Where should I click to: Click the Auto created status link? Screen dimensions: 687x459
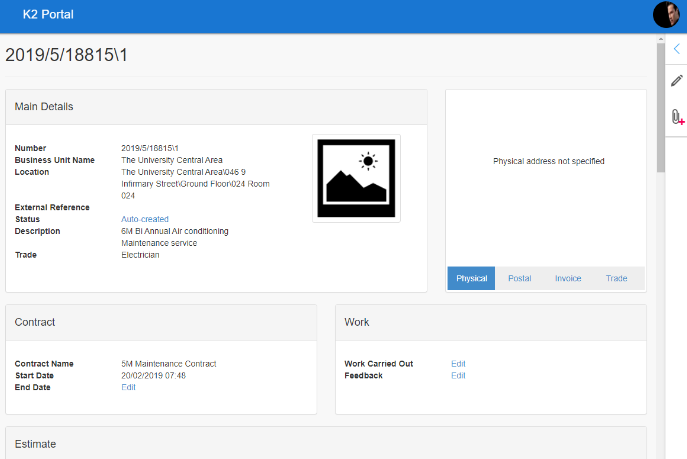coord(145,219)
